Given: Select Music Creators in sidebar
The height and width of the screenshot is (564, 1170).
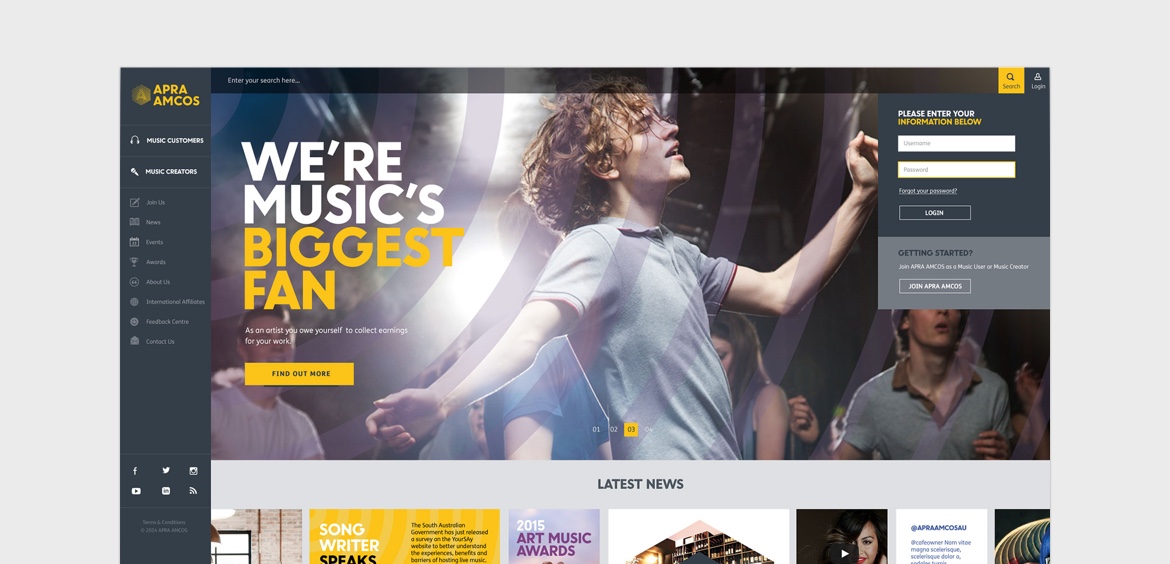Looking at the screenshot, I should [x=166, y=172].
